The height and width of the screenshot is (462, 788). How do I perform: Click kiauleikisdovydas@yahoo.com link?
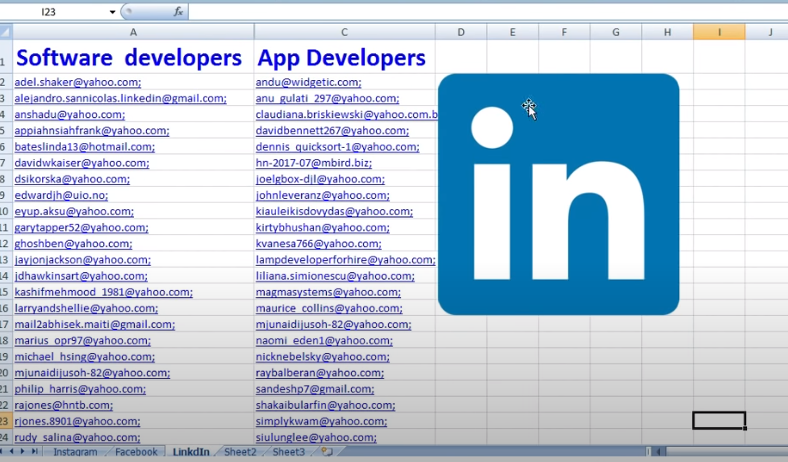(x=334, y=211)
